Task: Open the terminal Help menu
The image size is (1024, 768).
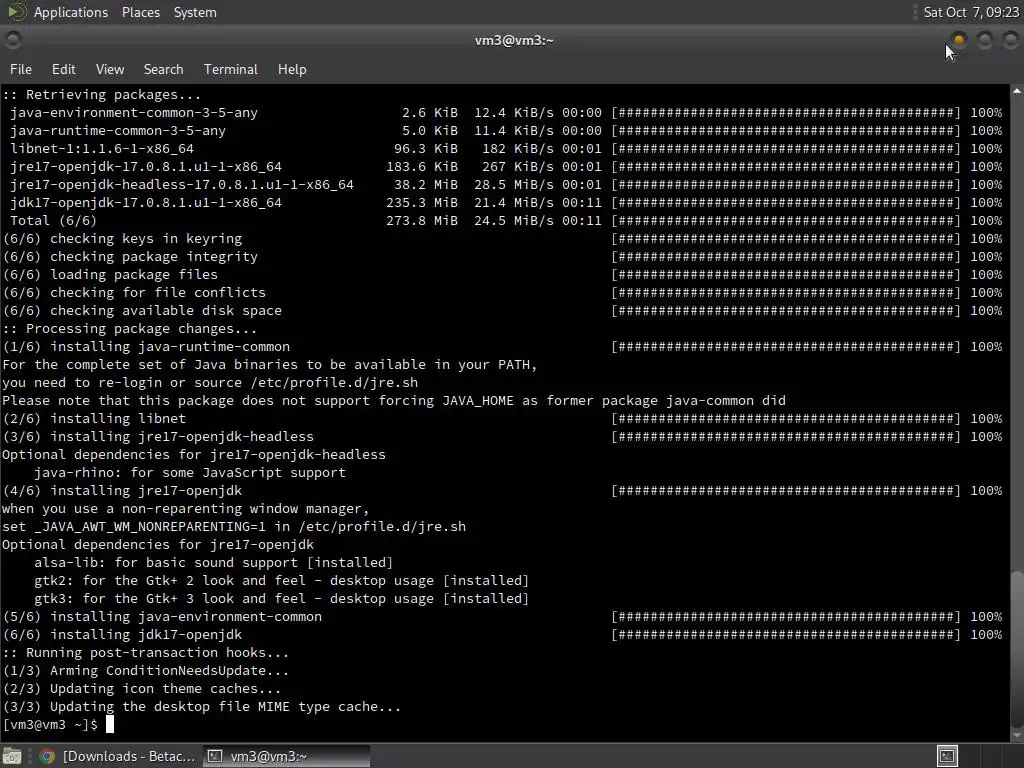Action: pyautogui.click(x=292, y=69)
